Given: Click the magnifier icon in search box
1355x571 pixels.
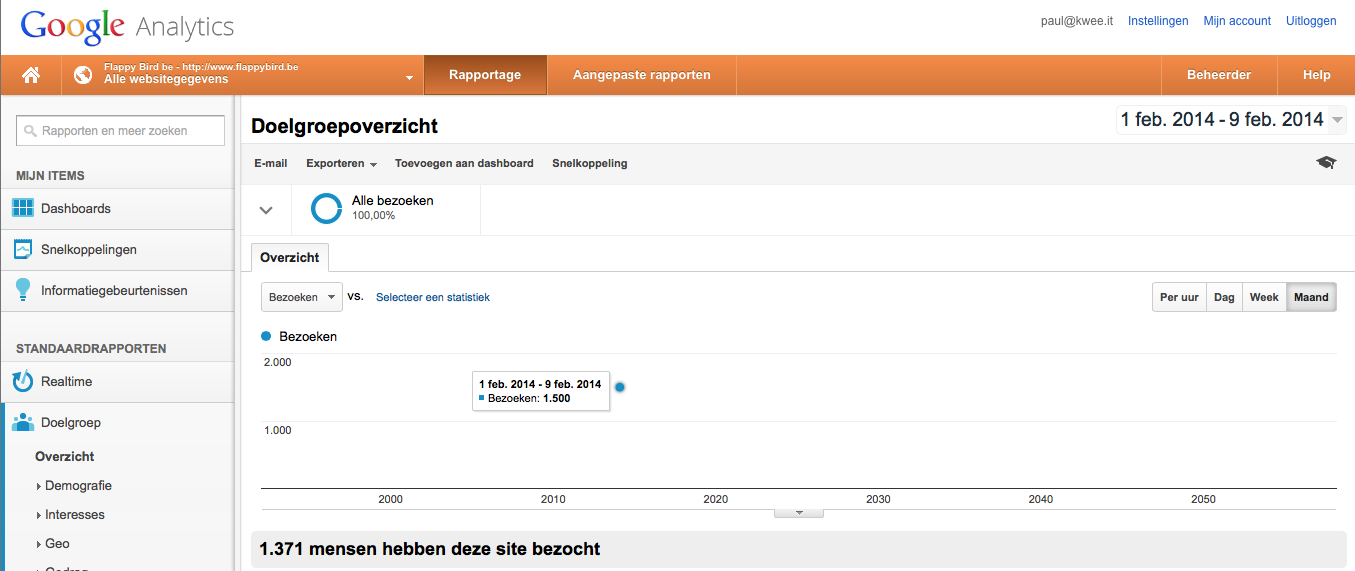Looking at the screenshot, I should tap(30, 131).
